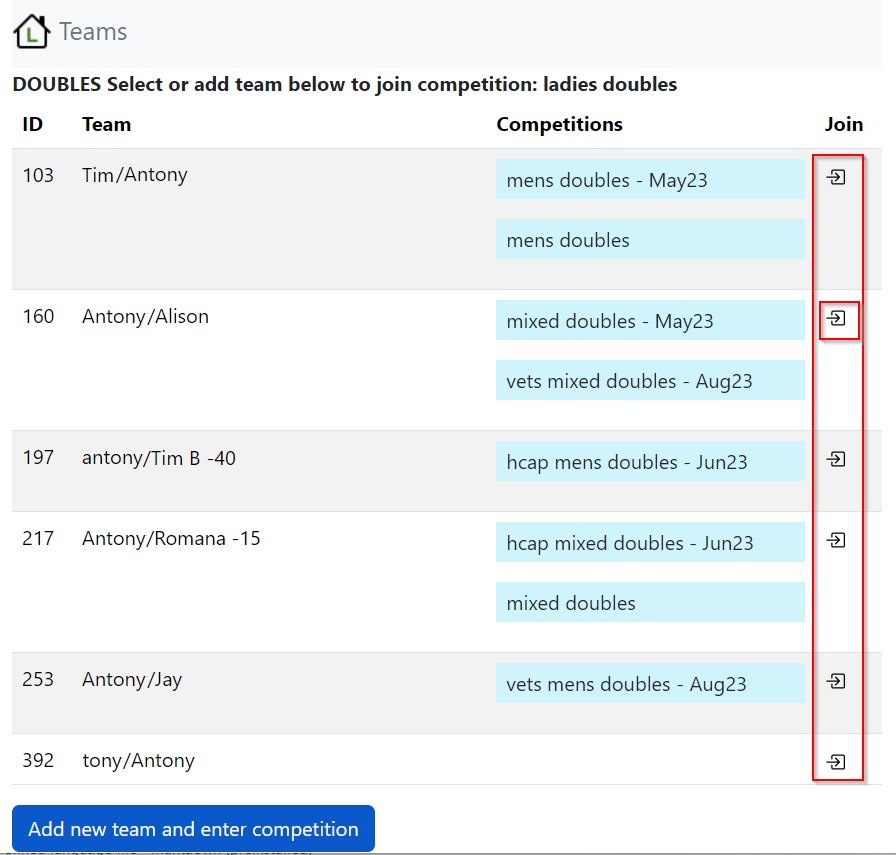Join competition as tony/Antony team
The image size is (896, 855).
(837, 762)
